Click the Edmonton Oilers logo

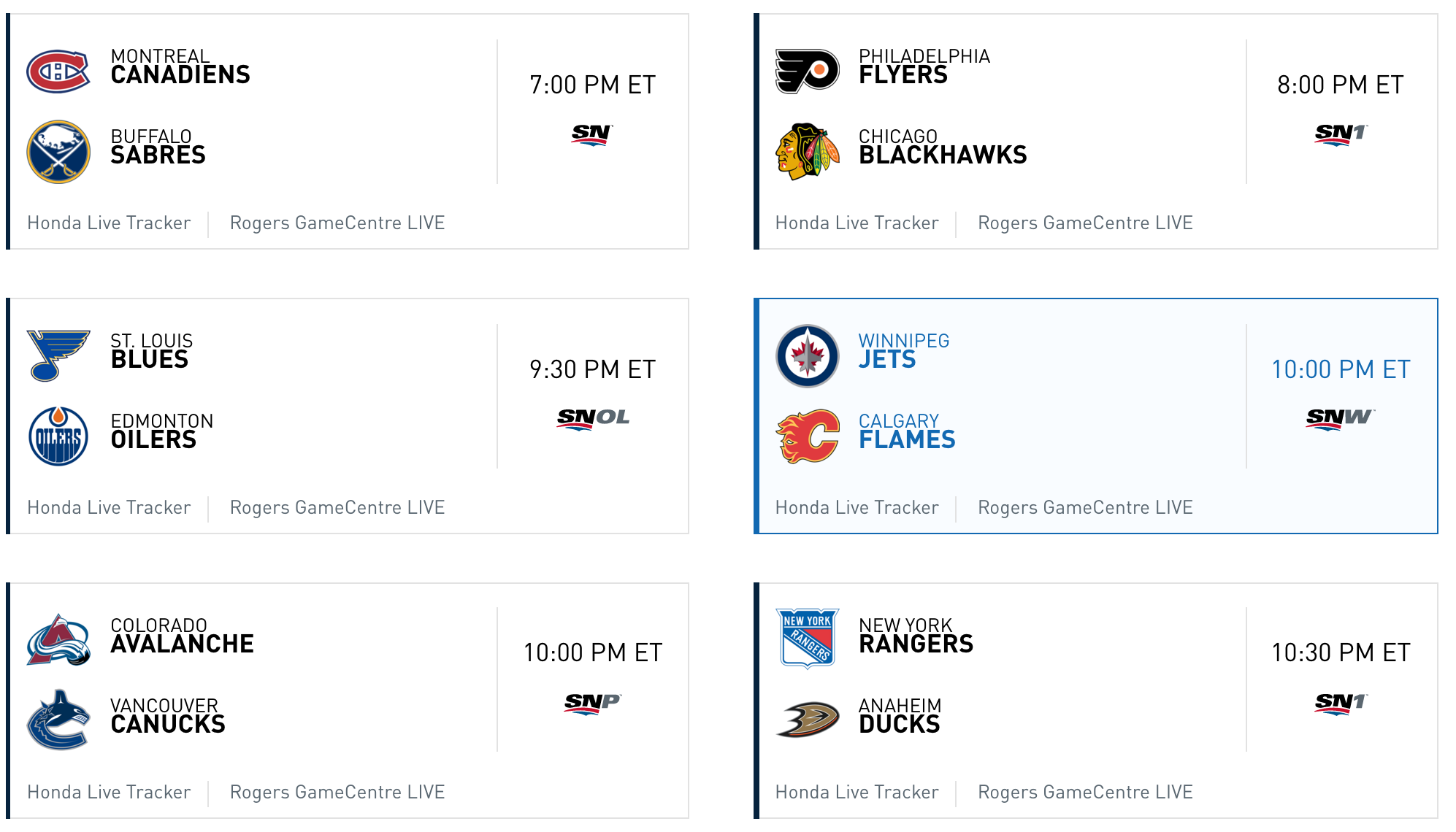click(x=58, y=436)
